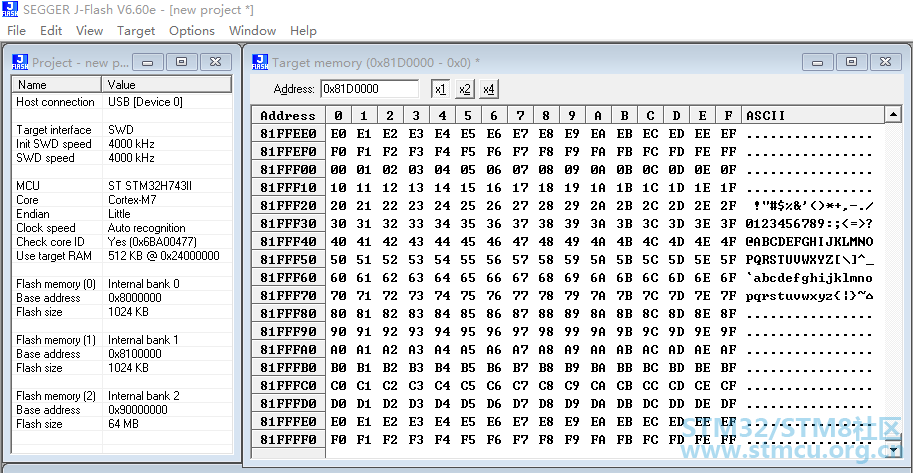This screenshot has height=473, width=913.
Task: Select the MCU ST STM32H743II row
Action: (121, 186)
